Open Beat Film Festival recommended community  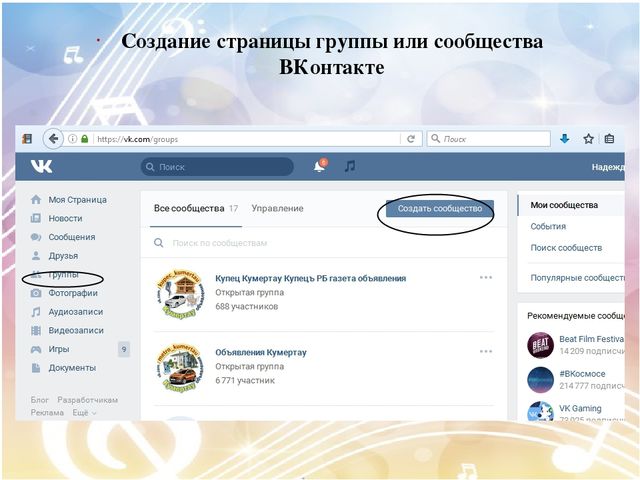point(591,339)
